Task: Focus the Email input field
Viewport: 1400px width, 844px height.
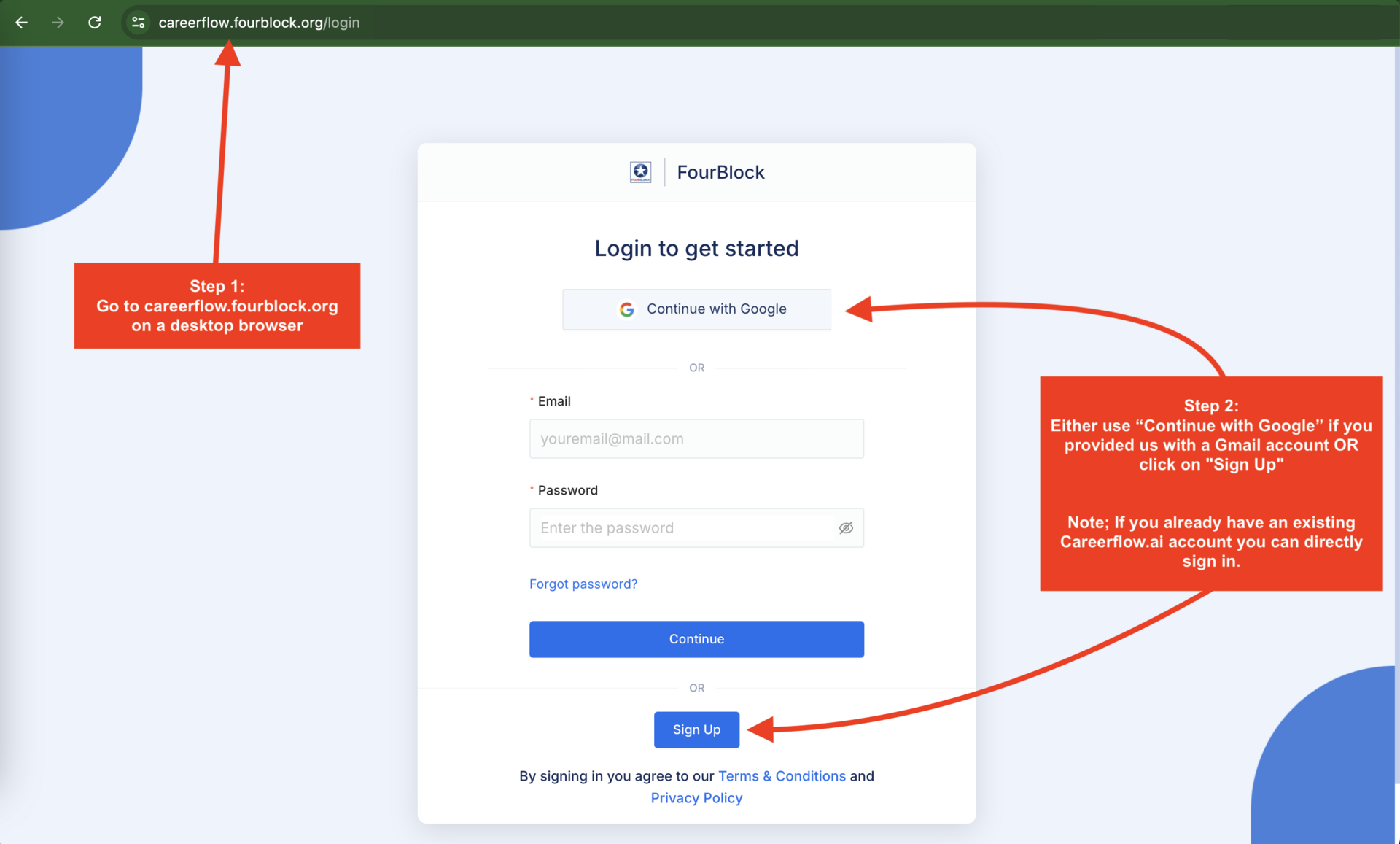Action: (696, 439)
